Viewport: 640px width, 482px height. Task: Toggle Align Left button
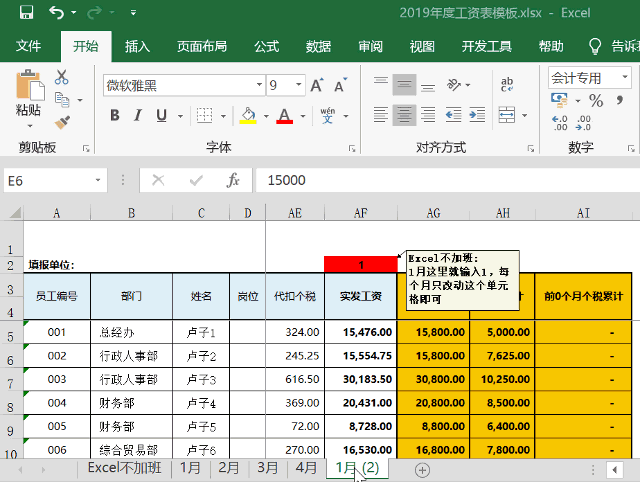tap(381, 115)
